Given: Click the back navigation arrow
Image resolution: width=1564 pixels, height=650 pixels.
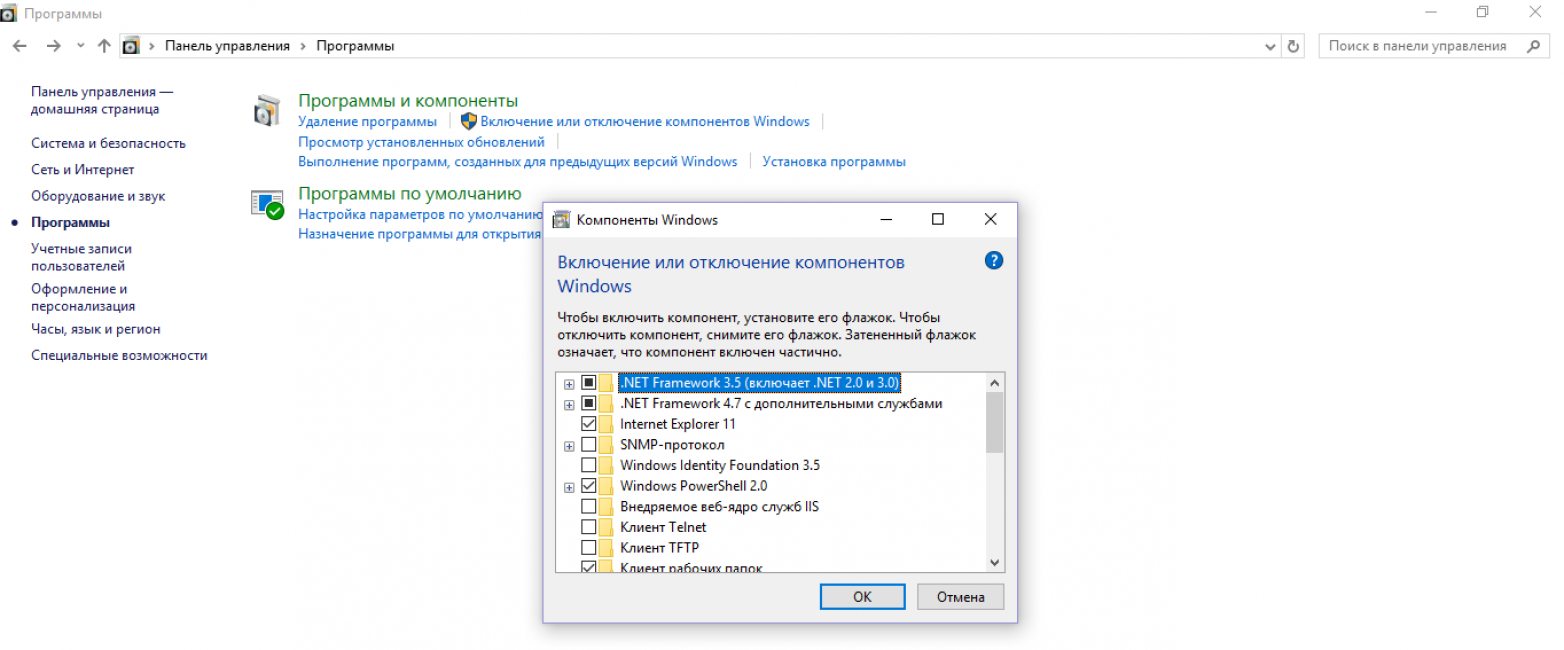Looking at the screenshot, I should tap(20, 46).
